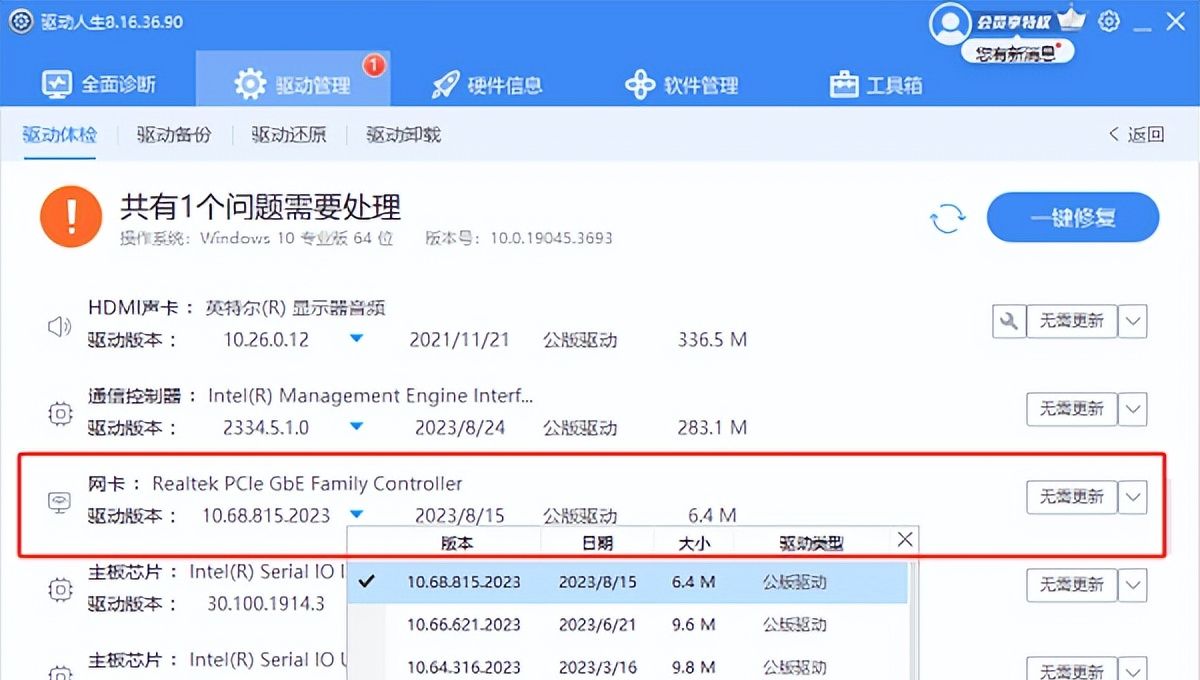Image resolution: width=1200 pixels, height=680 pixels.
Task: Click the HDMI sound card speaker icon
Action: pyautogui.click(x=60, y=326)
